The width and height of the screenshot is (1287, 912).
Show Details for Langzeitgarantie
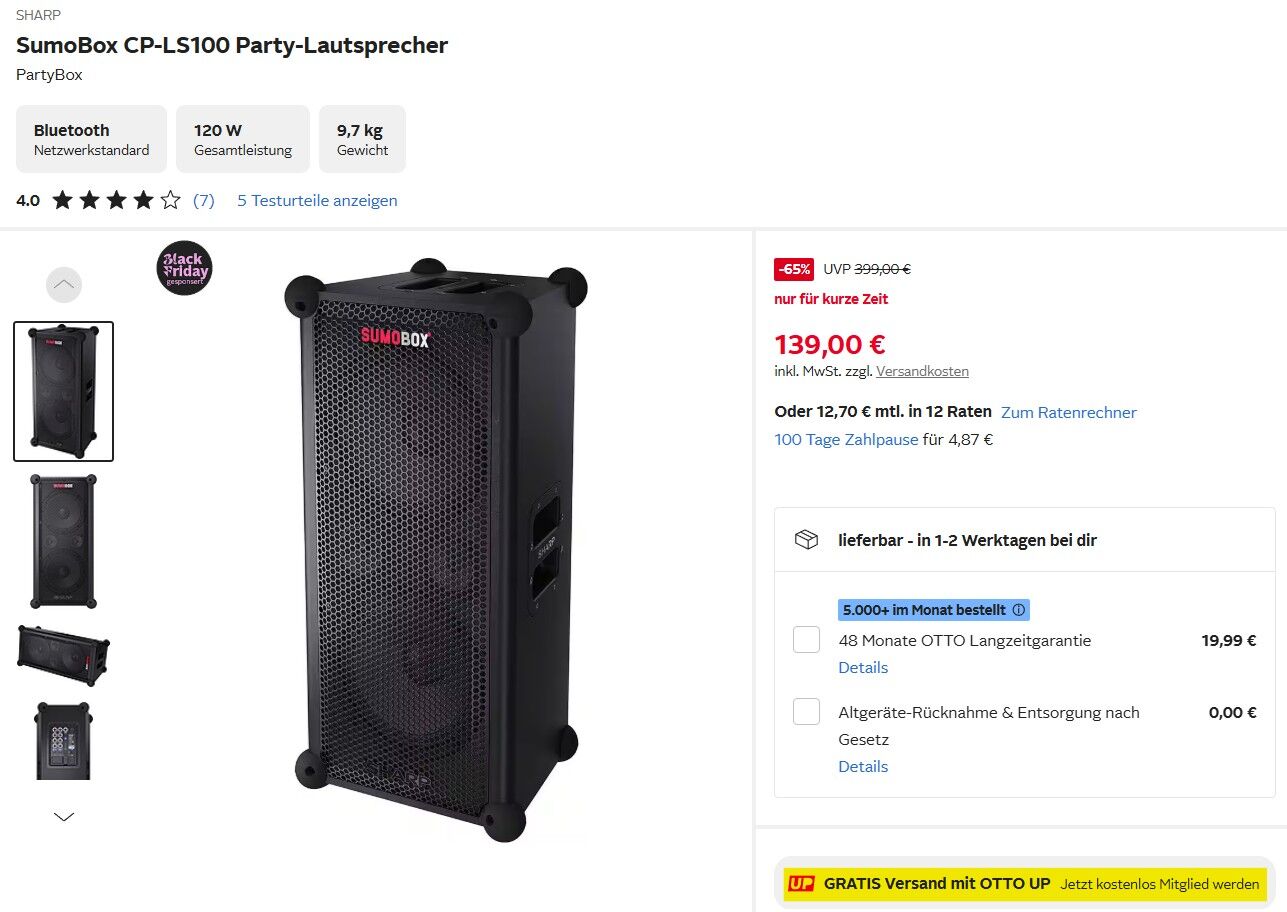[x=863, y=667]
